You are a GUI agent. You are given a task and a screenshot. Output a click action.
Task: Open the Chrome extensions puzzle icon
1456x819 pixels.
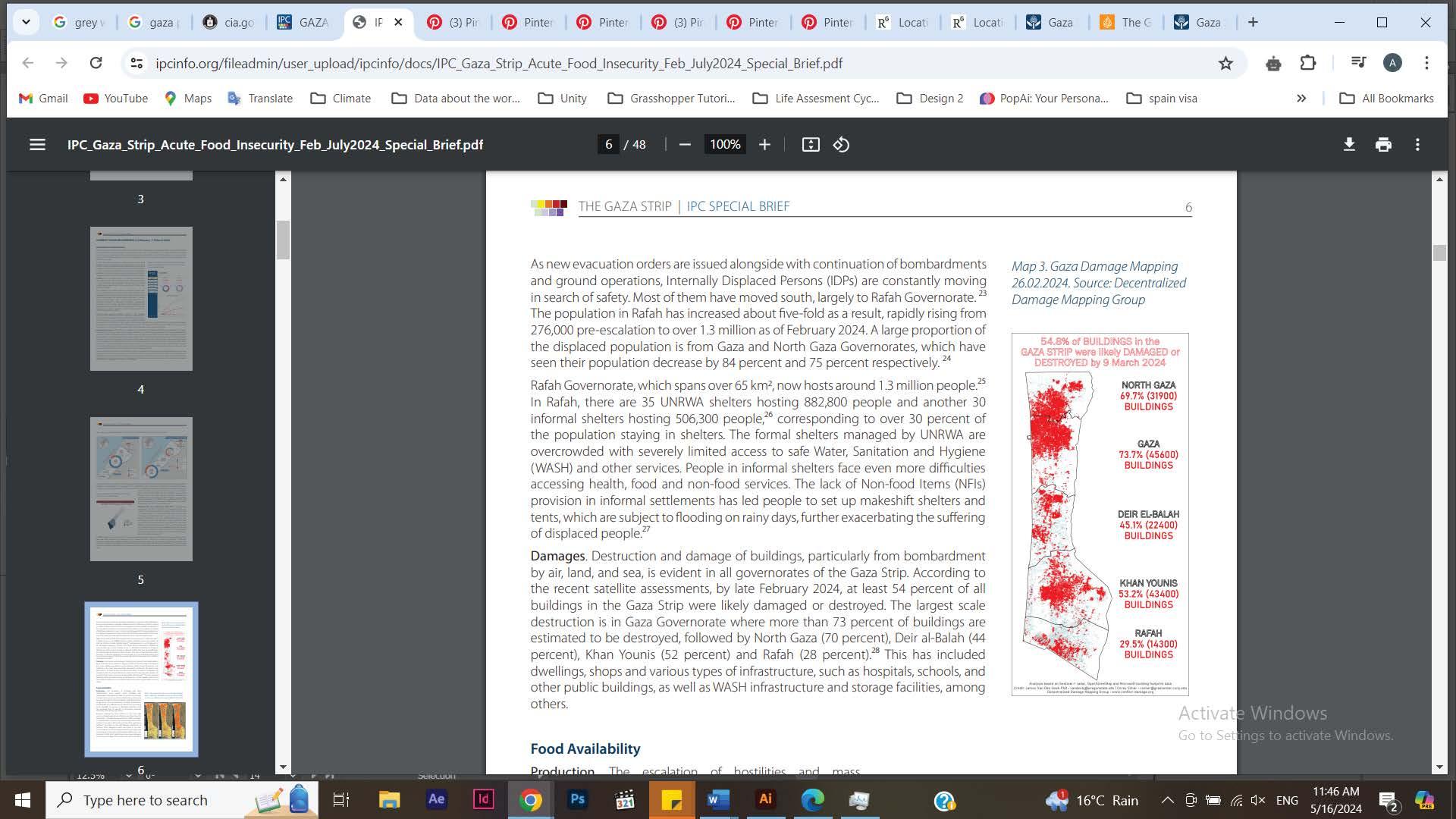point(1308,64)
